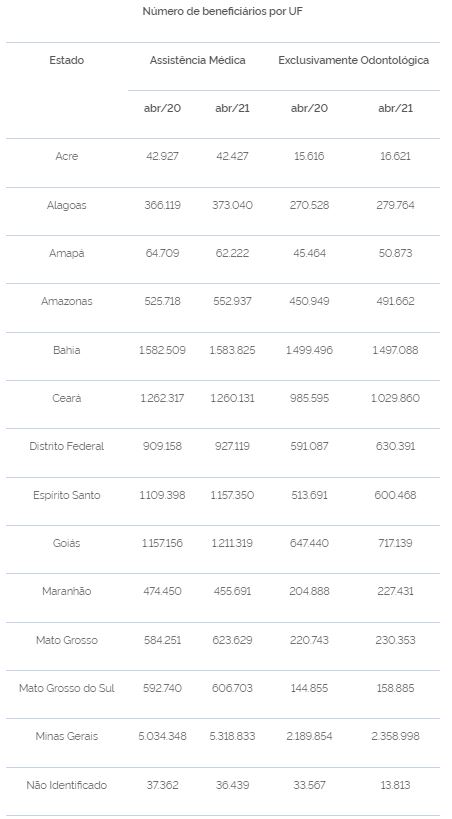The height and width of the screenshot is (819, 452).
Task: Select the Goiás row label
Action: pos(66,543)
